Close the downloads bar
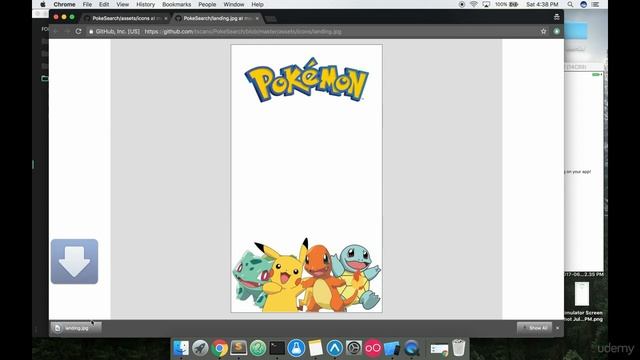Screen dimensions: 640x360 (x=558, y=328)
